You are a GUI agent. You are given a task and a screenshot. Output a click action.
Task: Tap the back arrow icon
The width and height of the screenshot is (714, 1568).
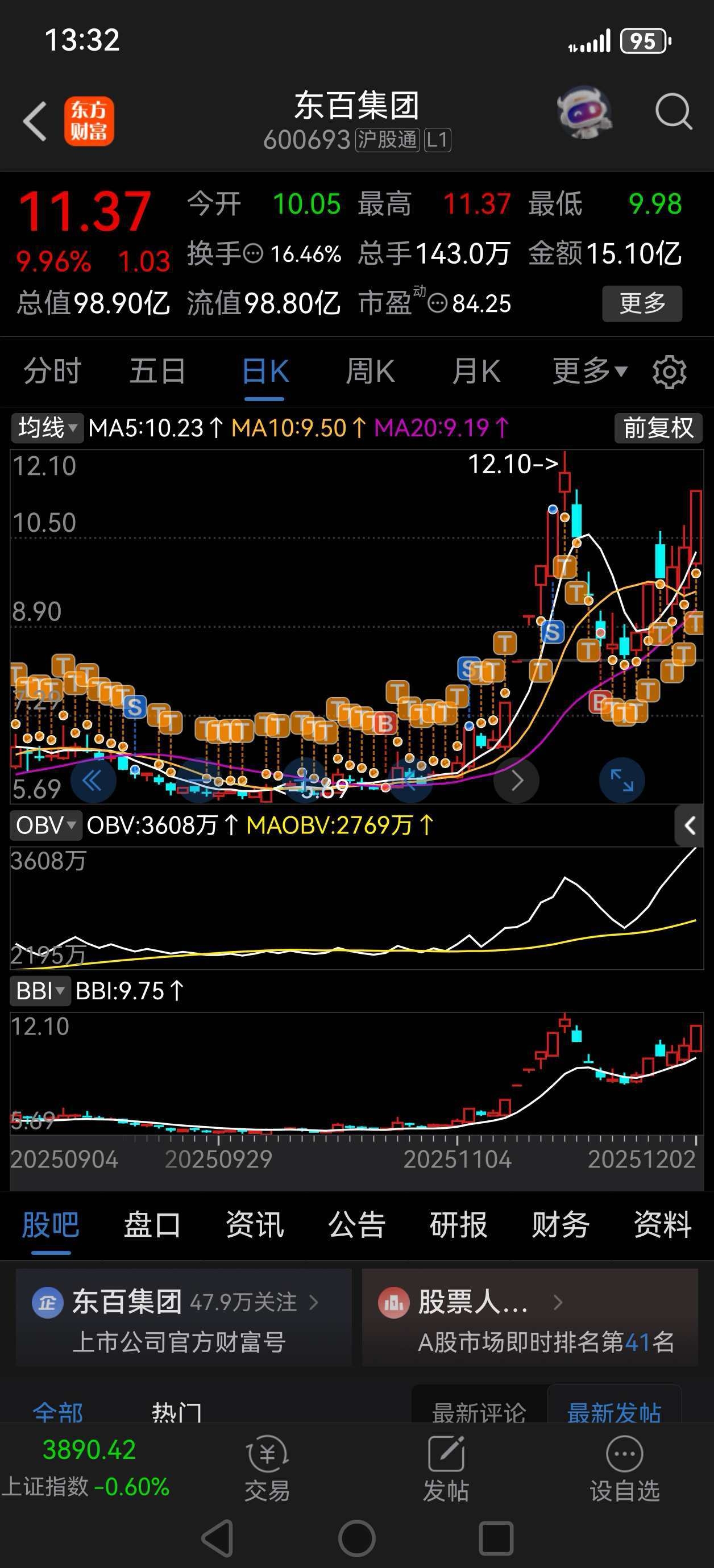pyautogui.click(x=35, y=121)
